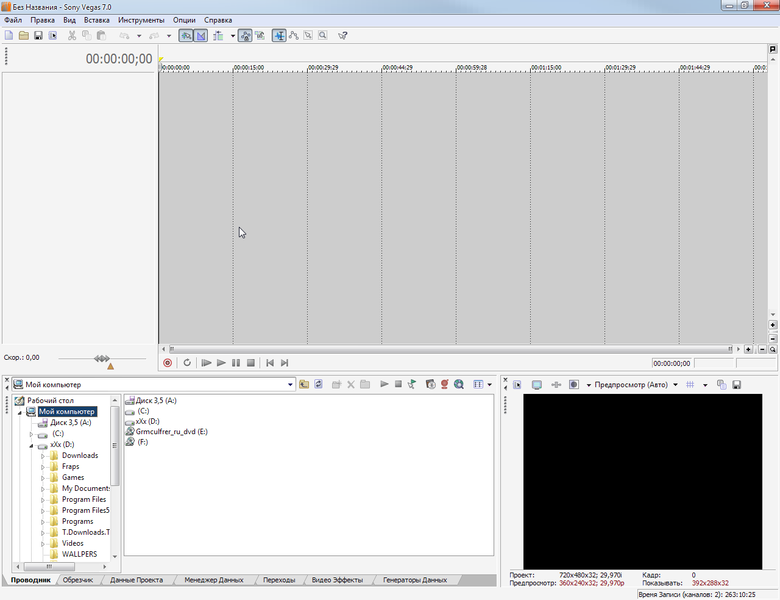Switch to the Видео Эффекты tab
Screen dimensions: 780x600
337,580
